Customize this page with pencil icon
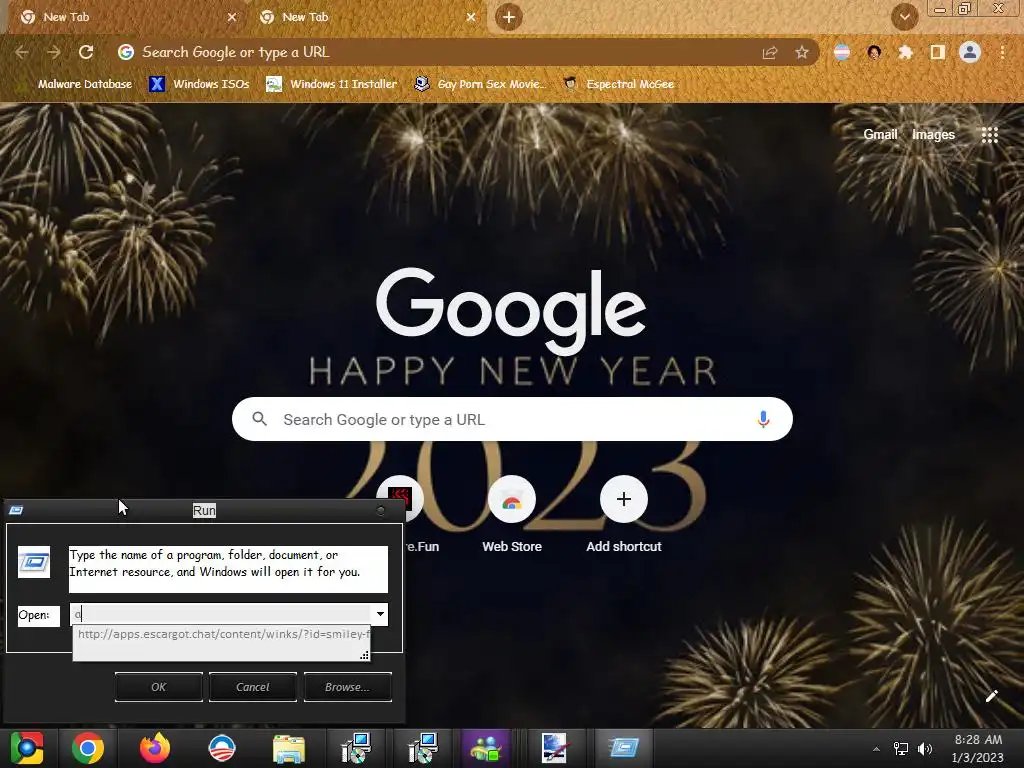The height and width of the screenshot is (768, 1024). click(991, 696)
